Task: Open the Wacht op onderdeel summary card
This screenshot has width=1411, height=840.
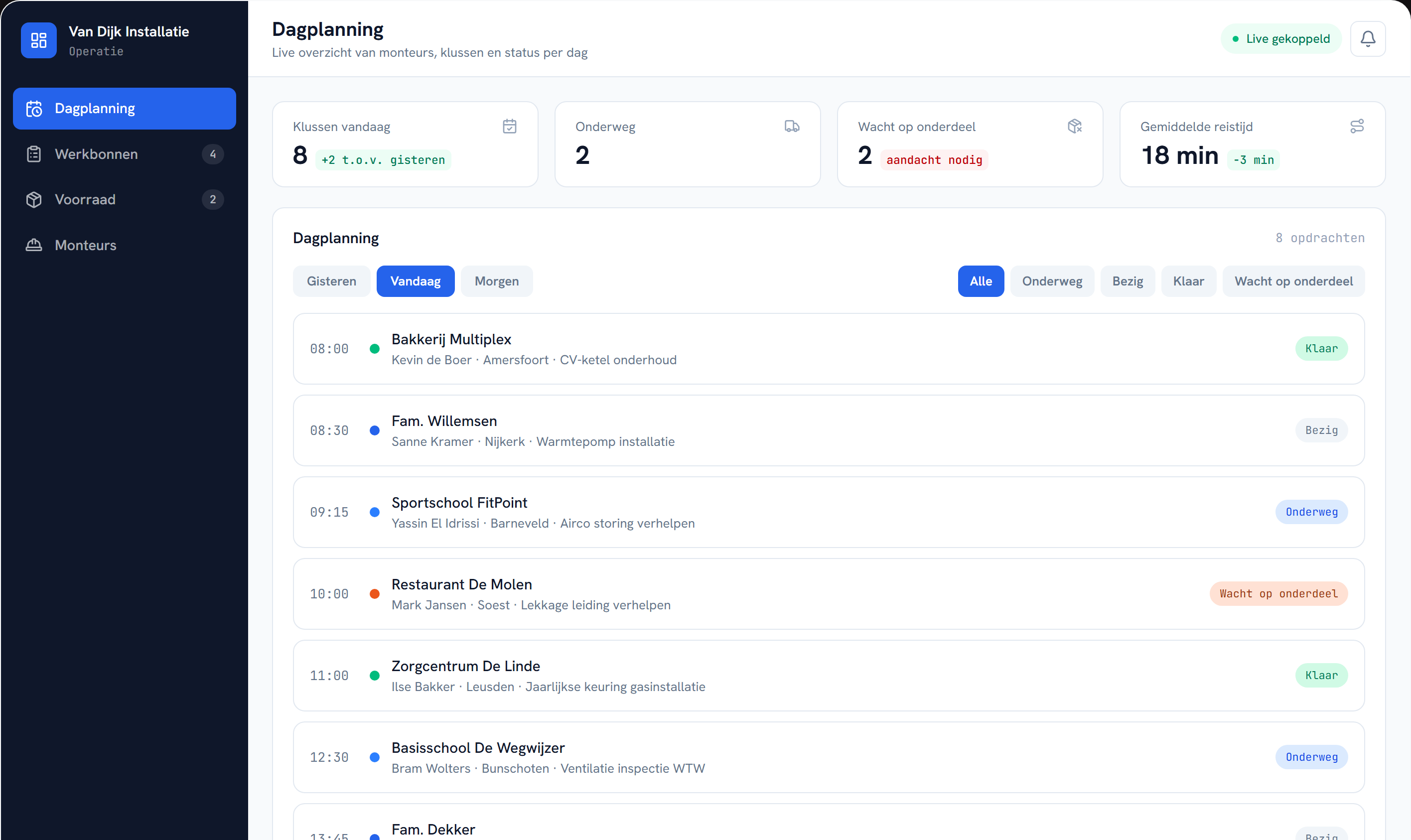Action: (970, 144)
